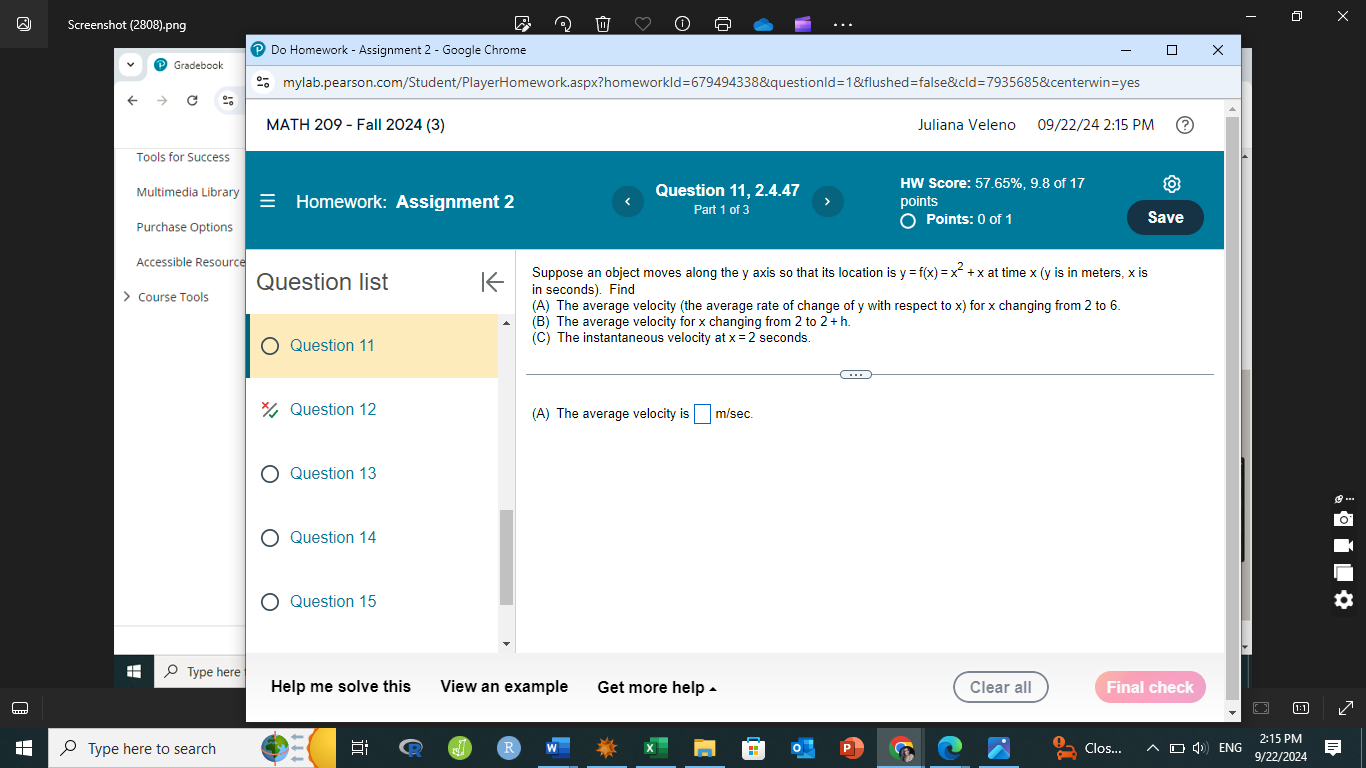The width and height of the screenshot is (1366, 768).
Task: Select the Question 13 status circle
Action: (x=270, y=474)
